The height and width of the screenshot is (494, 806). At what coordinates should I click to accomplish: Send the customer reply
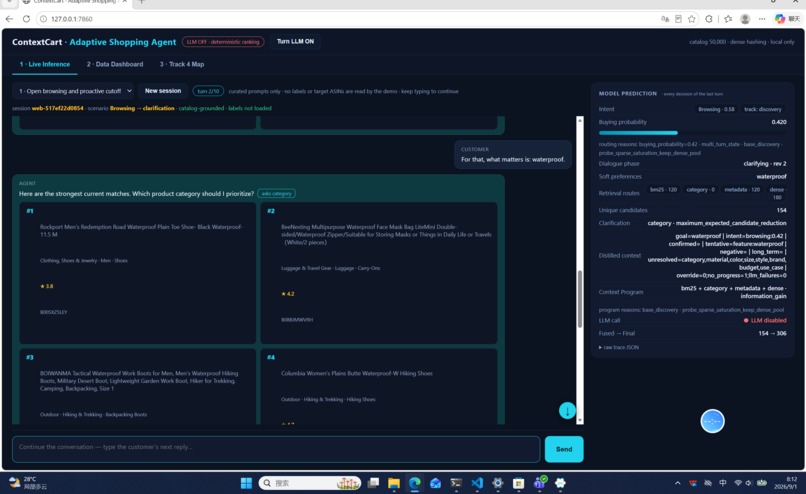coord(564,449)
